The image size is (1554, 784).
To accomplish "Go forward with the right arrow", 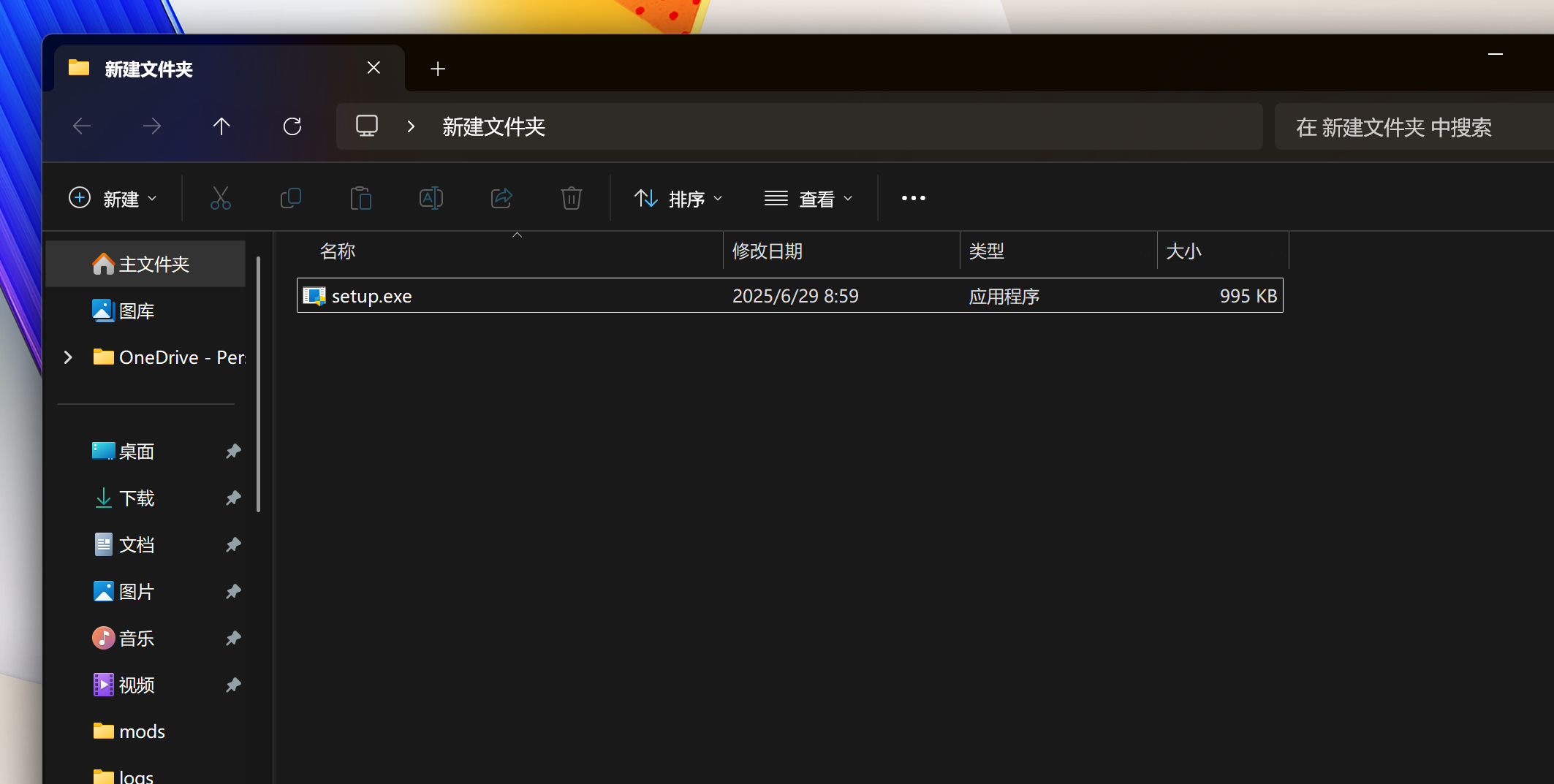I will pos(152,126).
